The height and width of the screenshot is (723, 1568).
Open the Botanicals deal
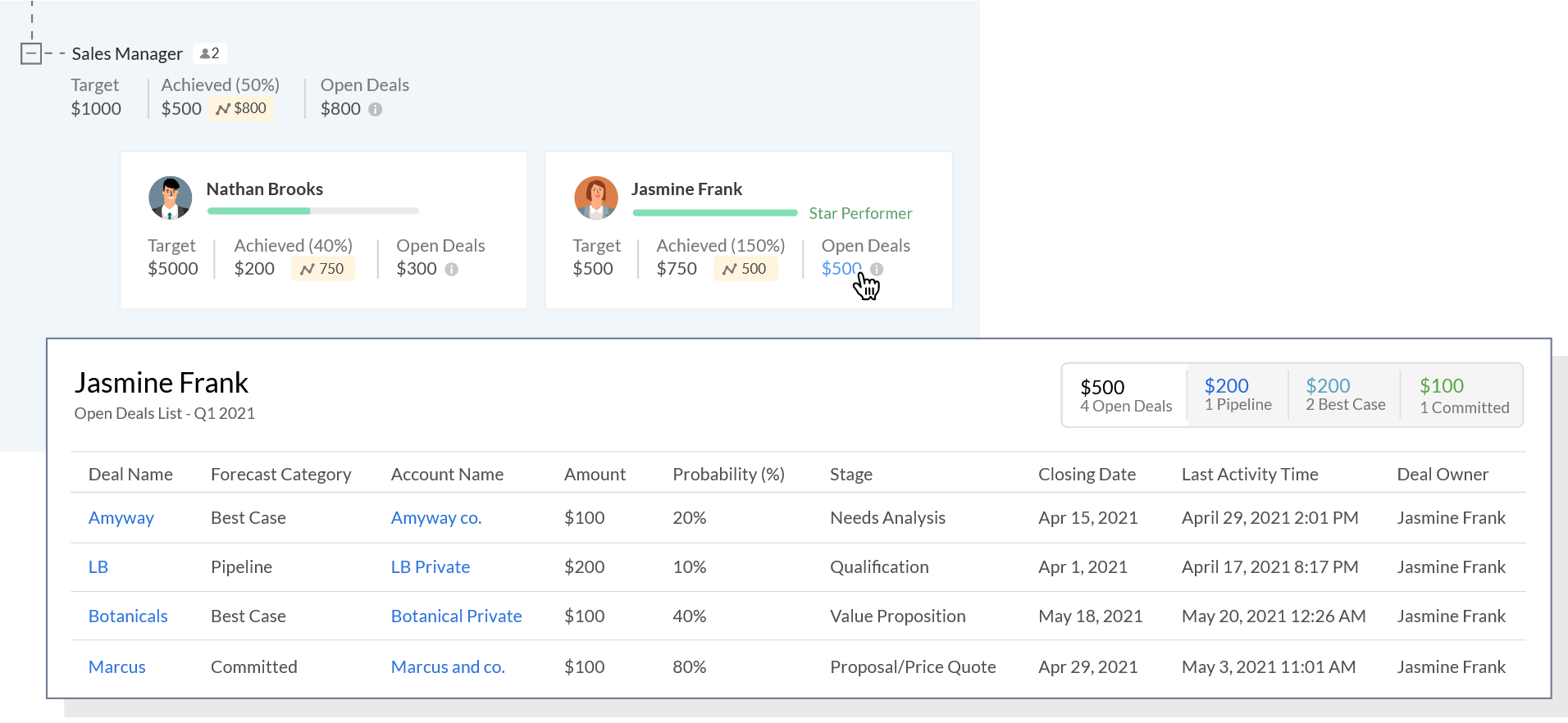click(128, 616)
